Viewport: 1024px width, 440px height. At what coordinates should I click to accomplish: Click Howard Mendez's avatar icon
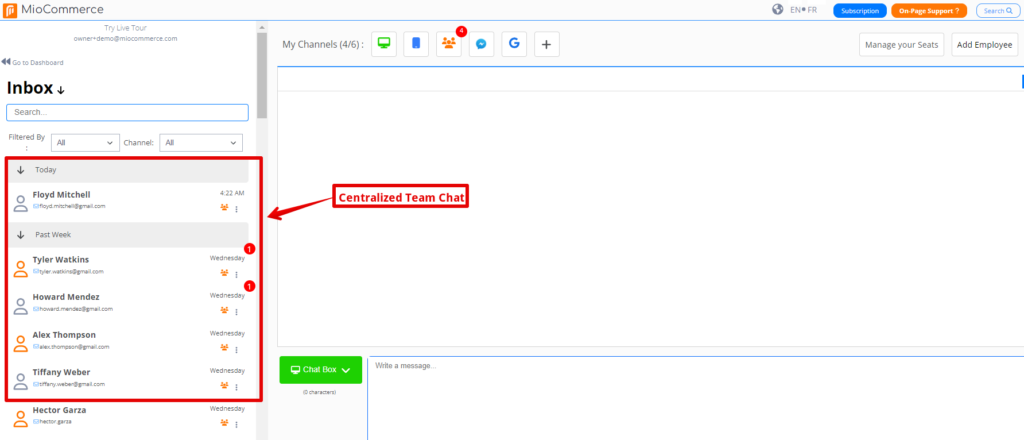(x=21, y=306)
